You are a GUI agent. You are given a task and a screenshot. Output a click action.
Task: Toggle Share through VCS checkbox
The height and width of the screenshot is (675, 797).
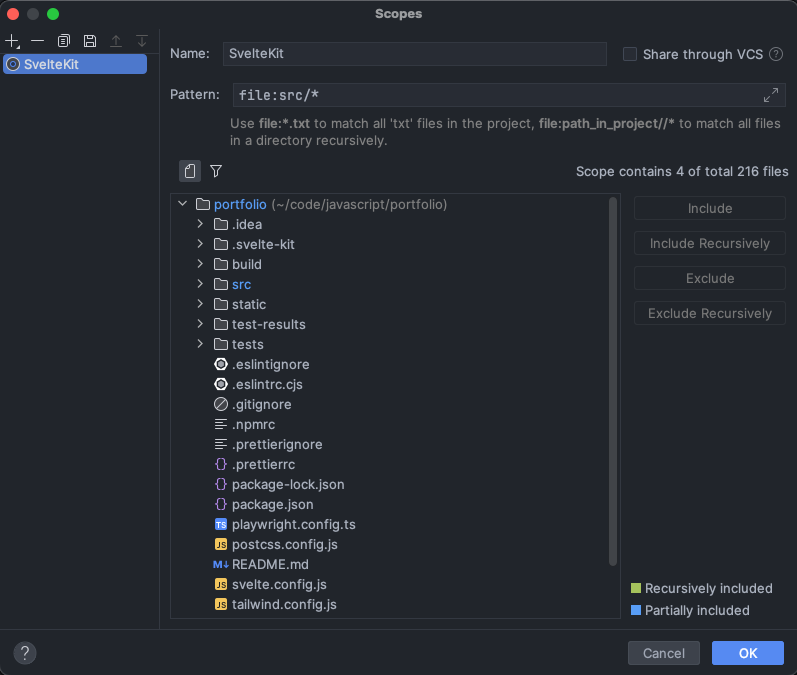pyautogui.click(x=630, y=54)
